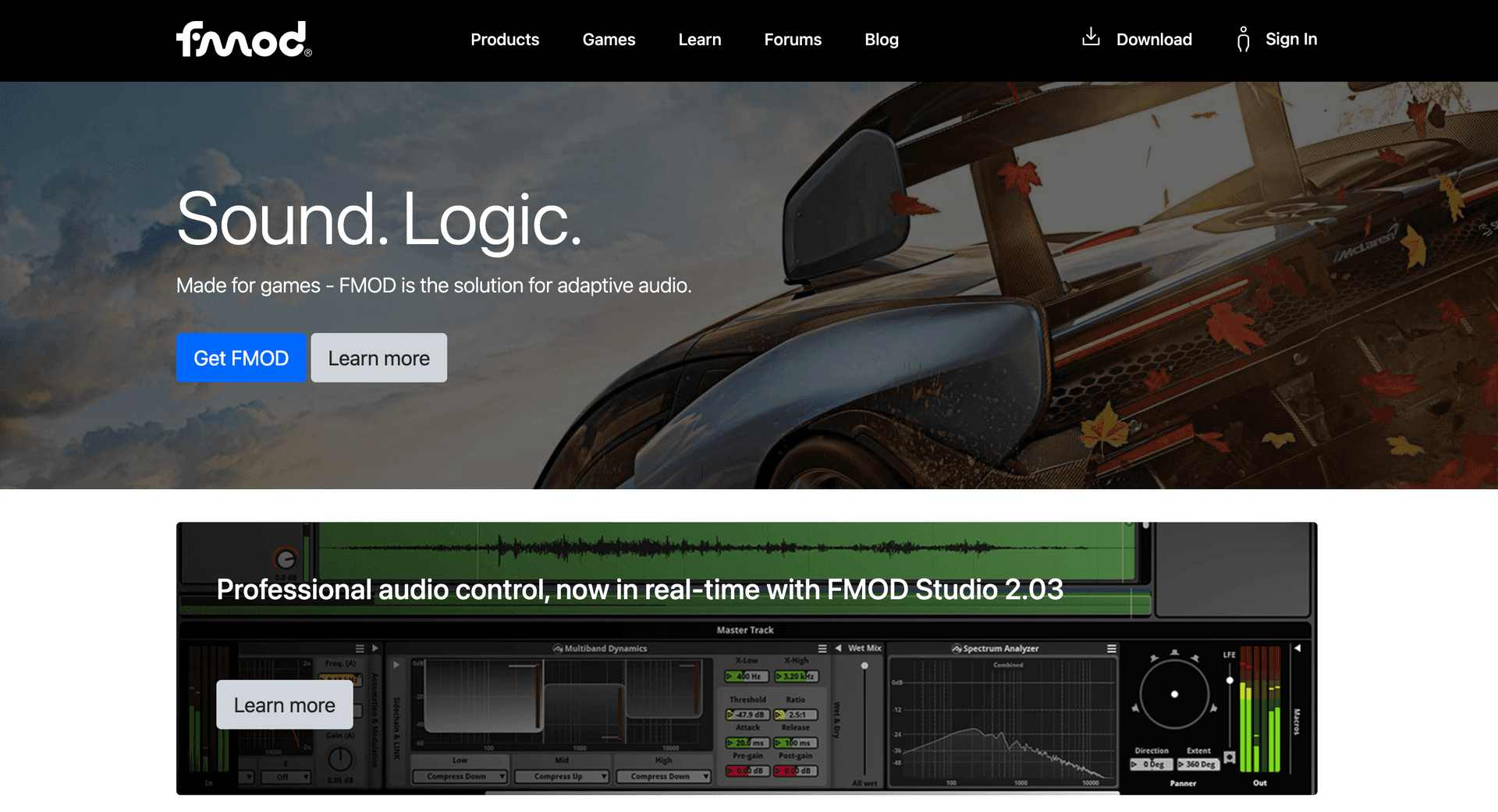Click the Sign In person icon

click(1243, 39)
